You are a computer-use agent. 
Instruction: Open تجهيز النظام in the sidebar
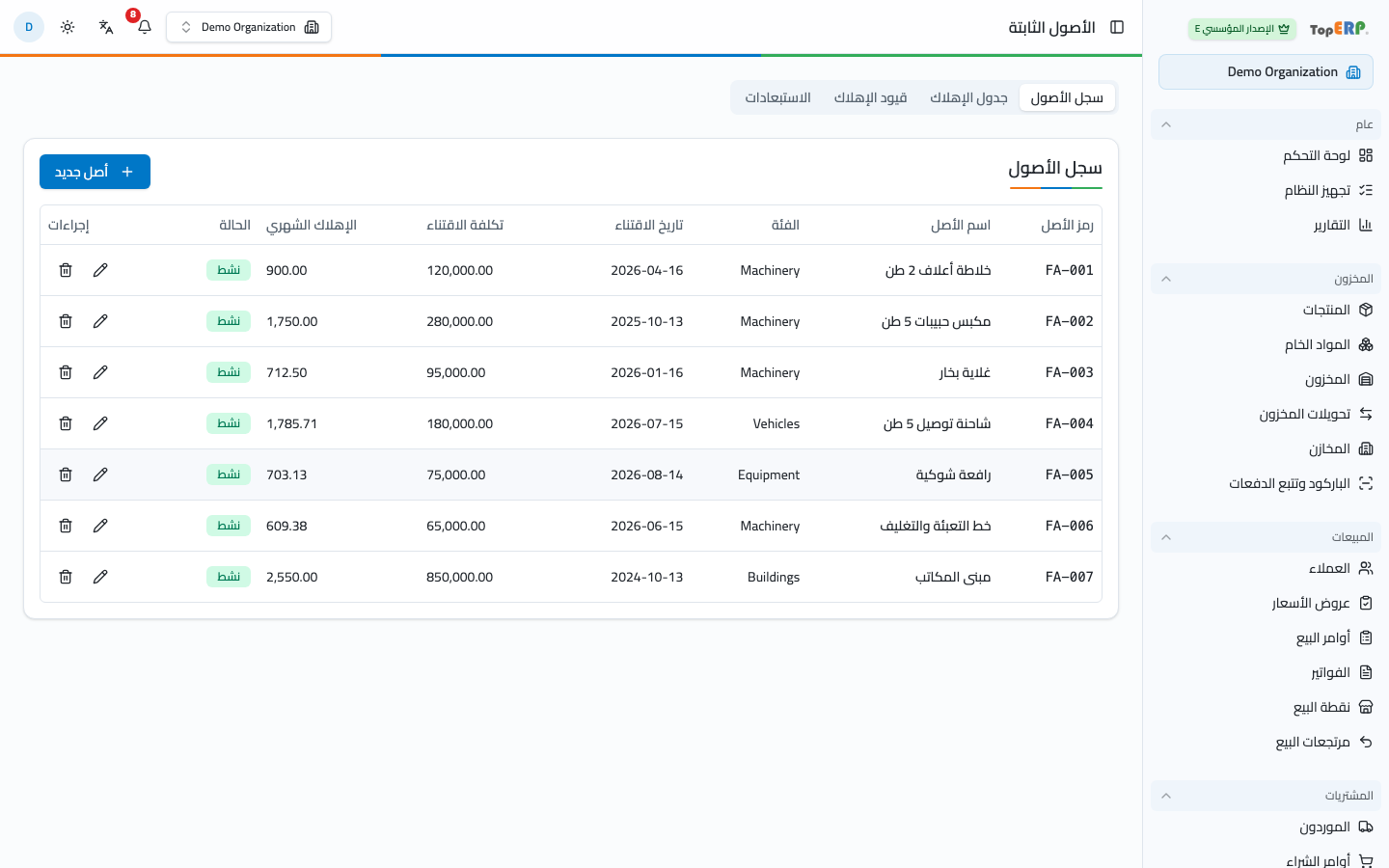[1266, 190]
